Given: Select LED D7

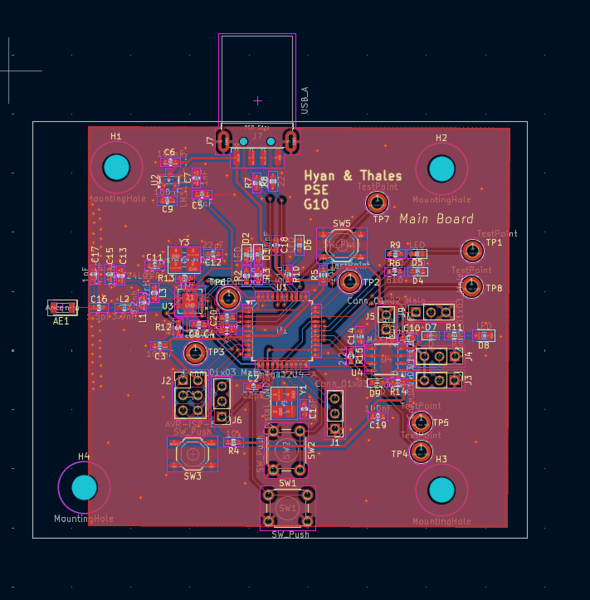Looking at the screenshot, I should point(430,336).
